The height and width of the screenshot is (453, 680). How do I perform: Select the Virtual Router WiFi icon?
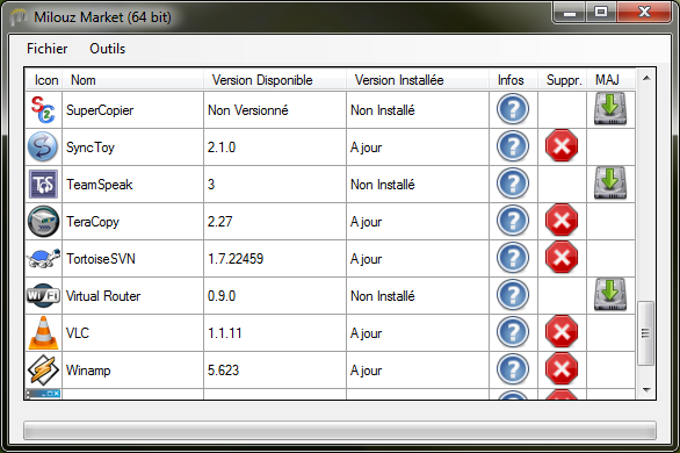tap(43, 296)
